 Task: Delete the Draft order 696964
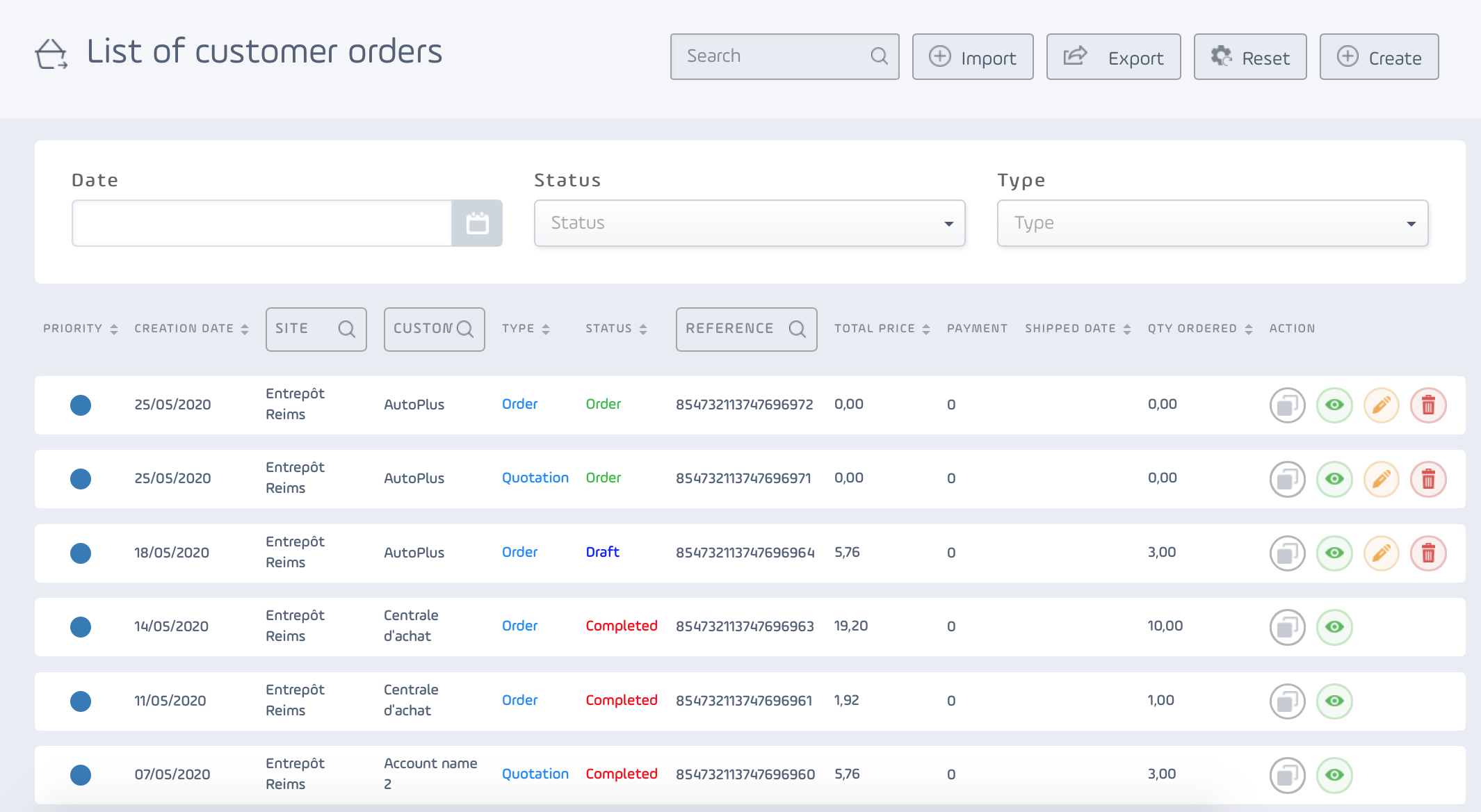pyautogui.click(x=1428, y=553)
